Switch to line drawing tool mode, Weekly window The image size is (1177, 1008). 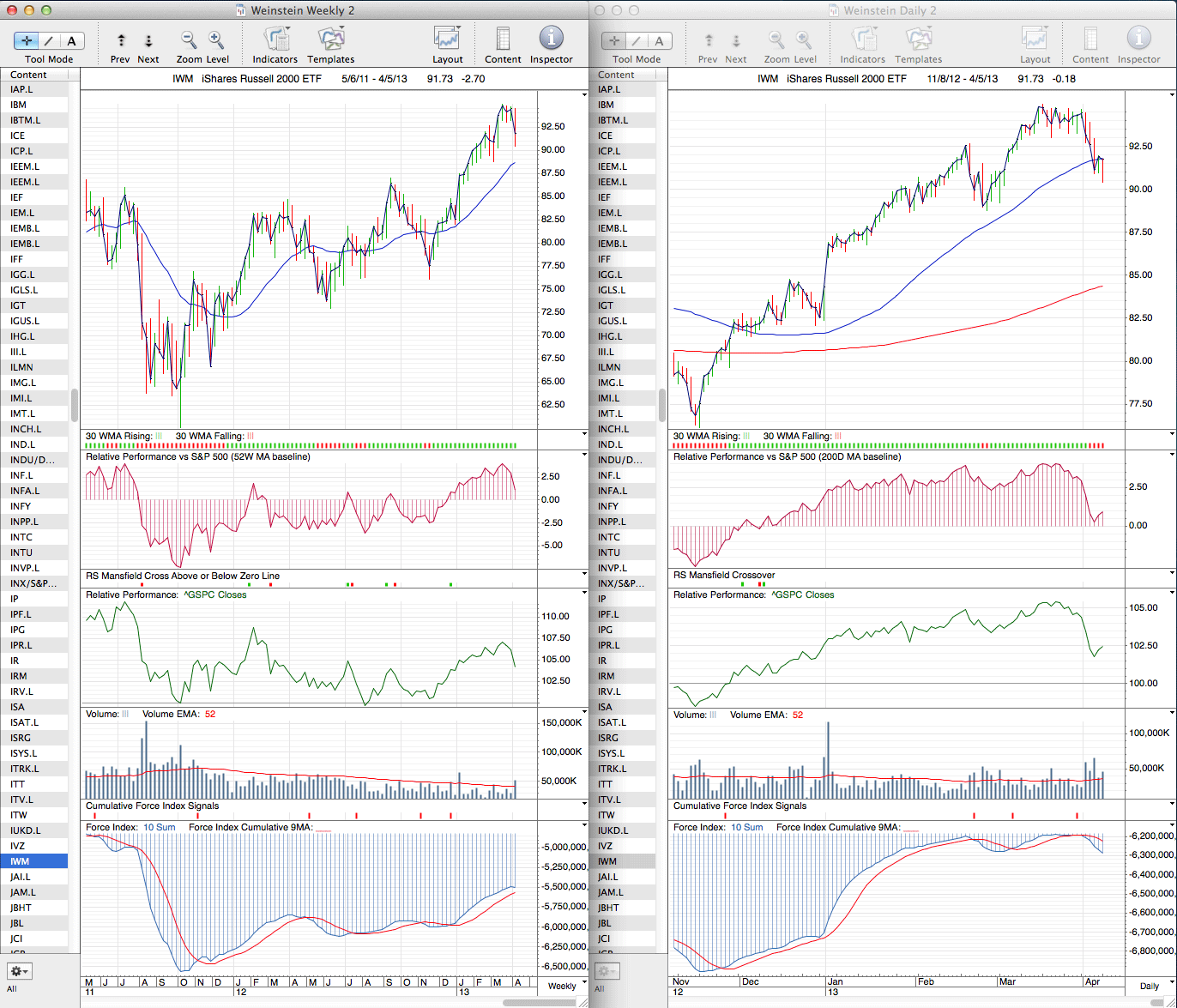(49, 40)
